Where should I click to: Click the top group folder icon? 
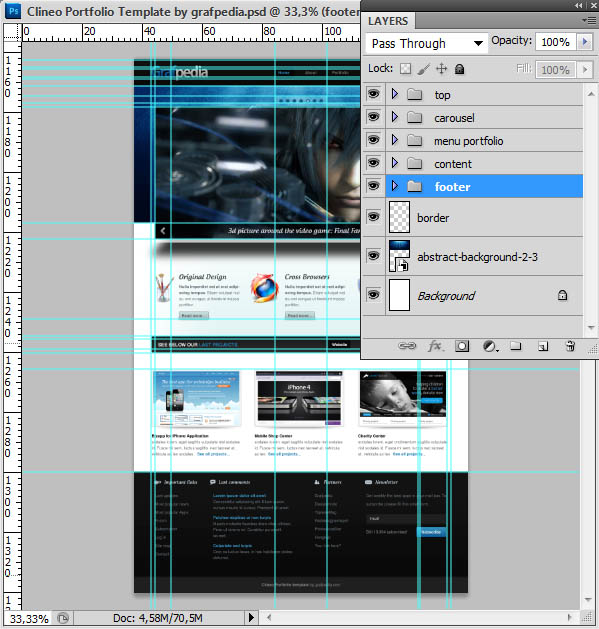tap(414, 95)
